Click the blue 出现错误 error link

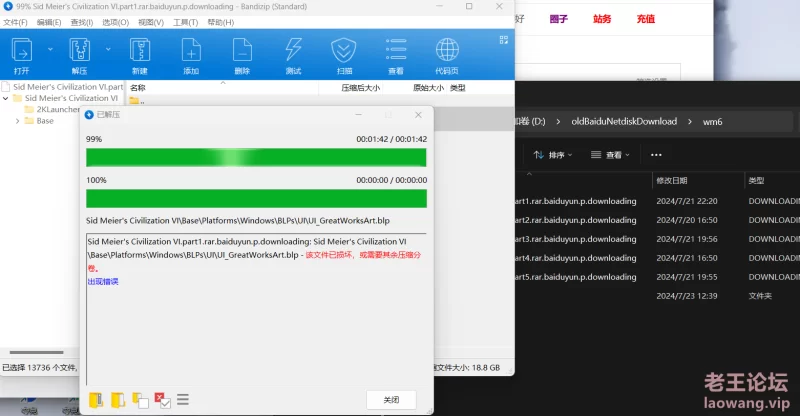(103, 281)
